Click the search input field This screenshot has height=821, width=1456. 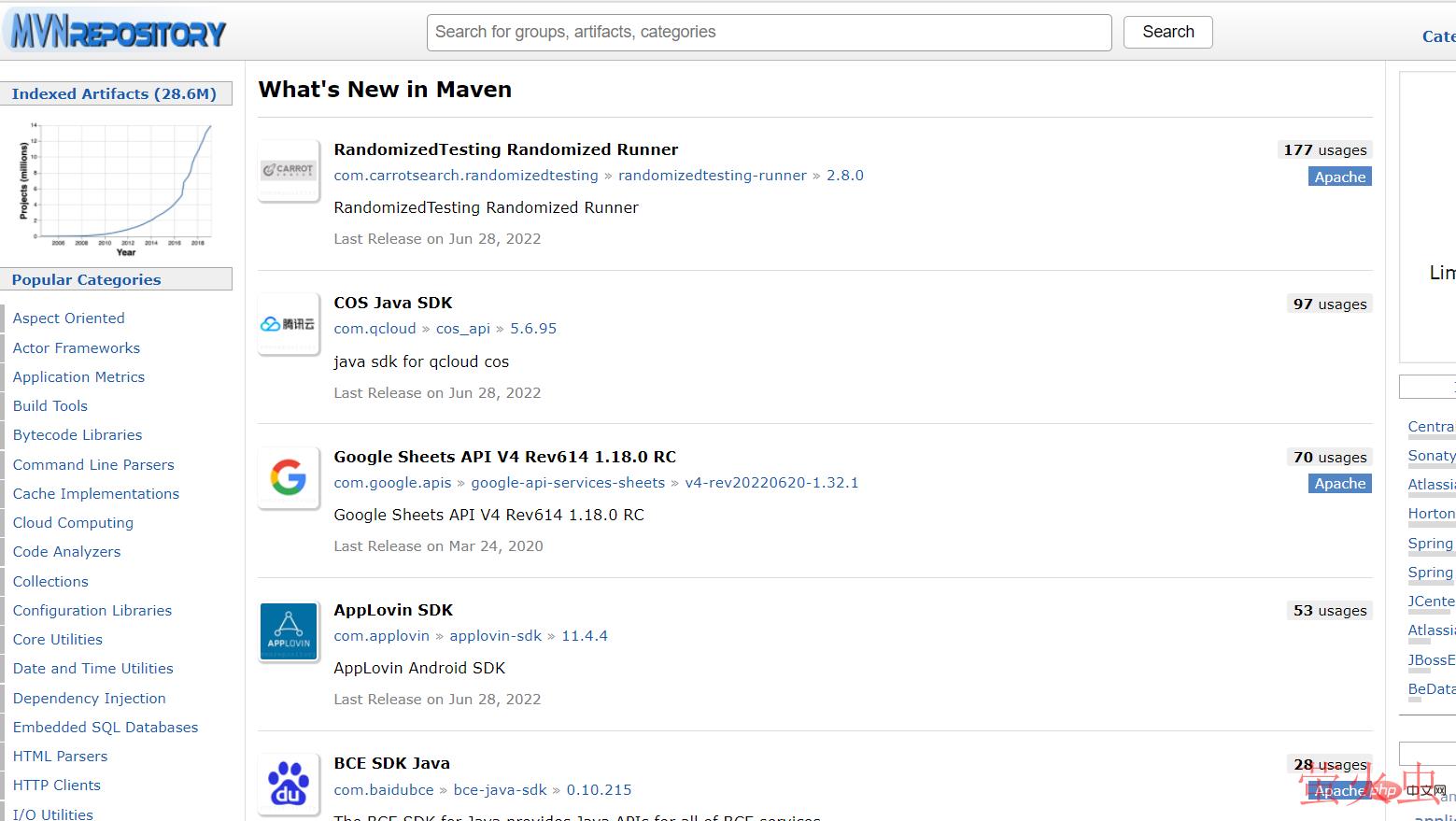(x=769, y=32)
